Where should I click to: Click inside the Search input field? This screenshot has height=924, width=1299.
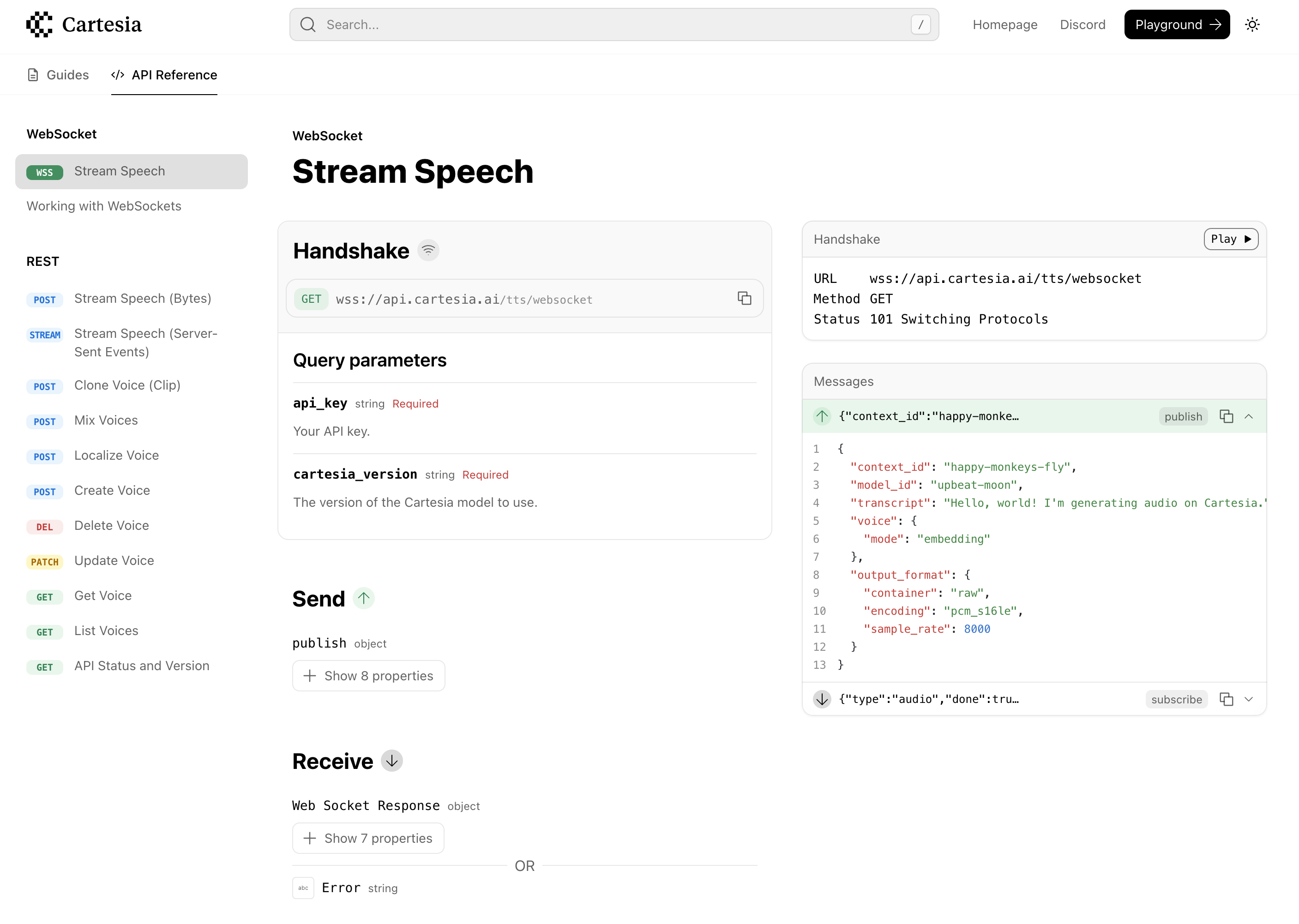[569, 24]
